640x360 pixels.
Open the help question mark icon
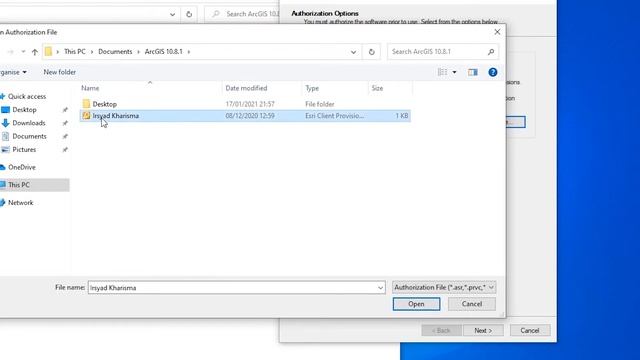(493, 72)
